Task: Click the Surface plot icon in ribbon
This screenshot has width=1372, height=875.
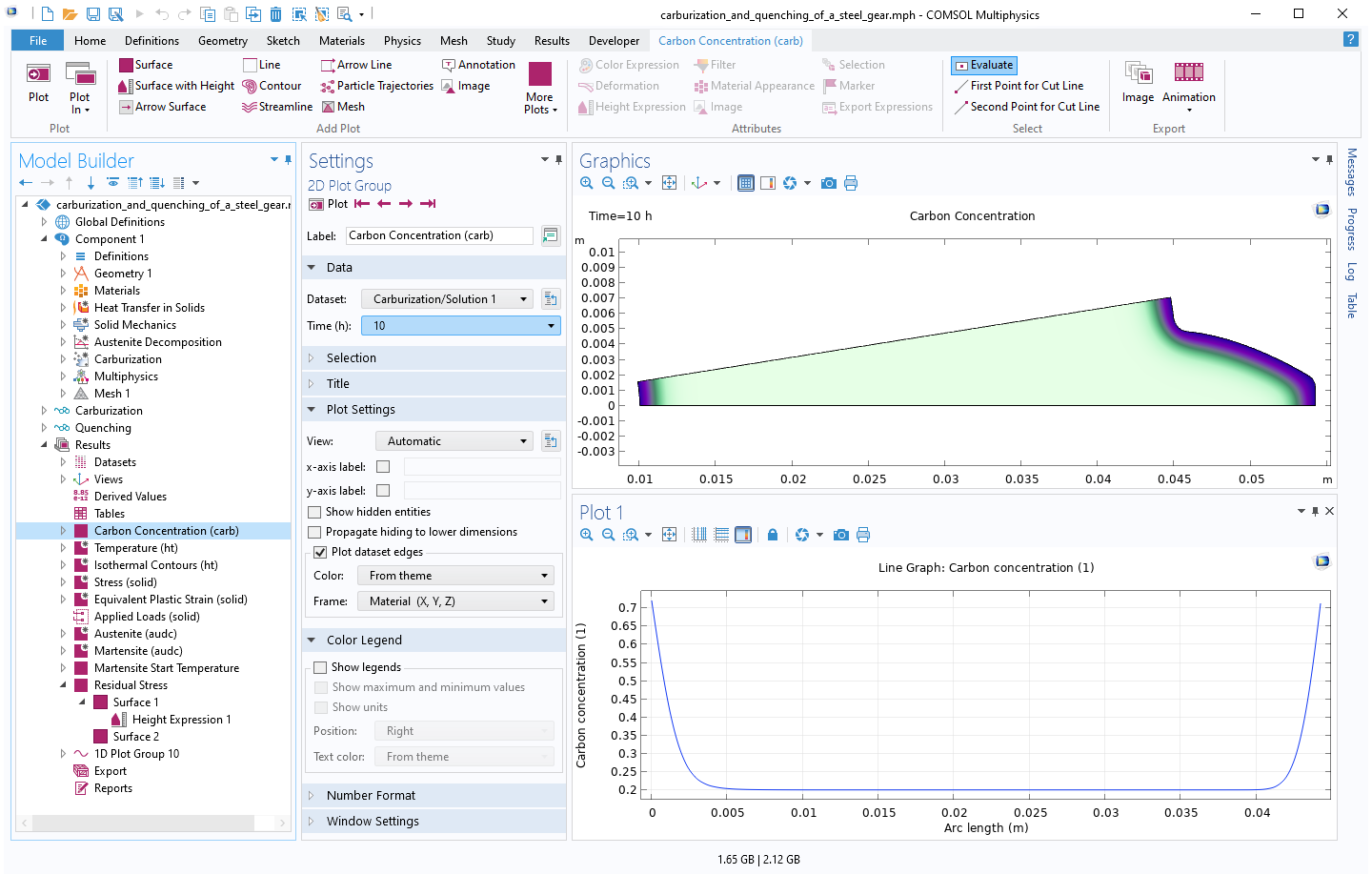Action: click(126, 65)
